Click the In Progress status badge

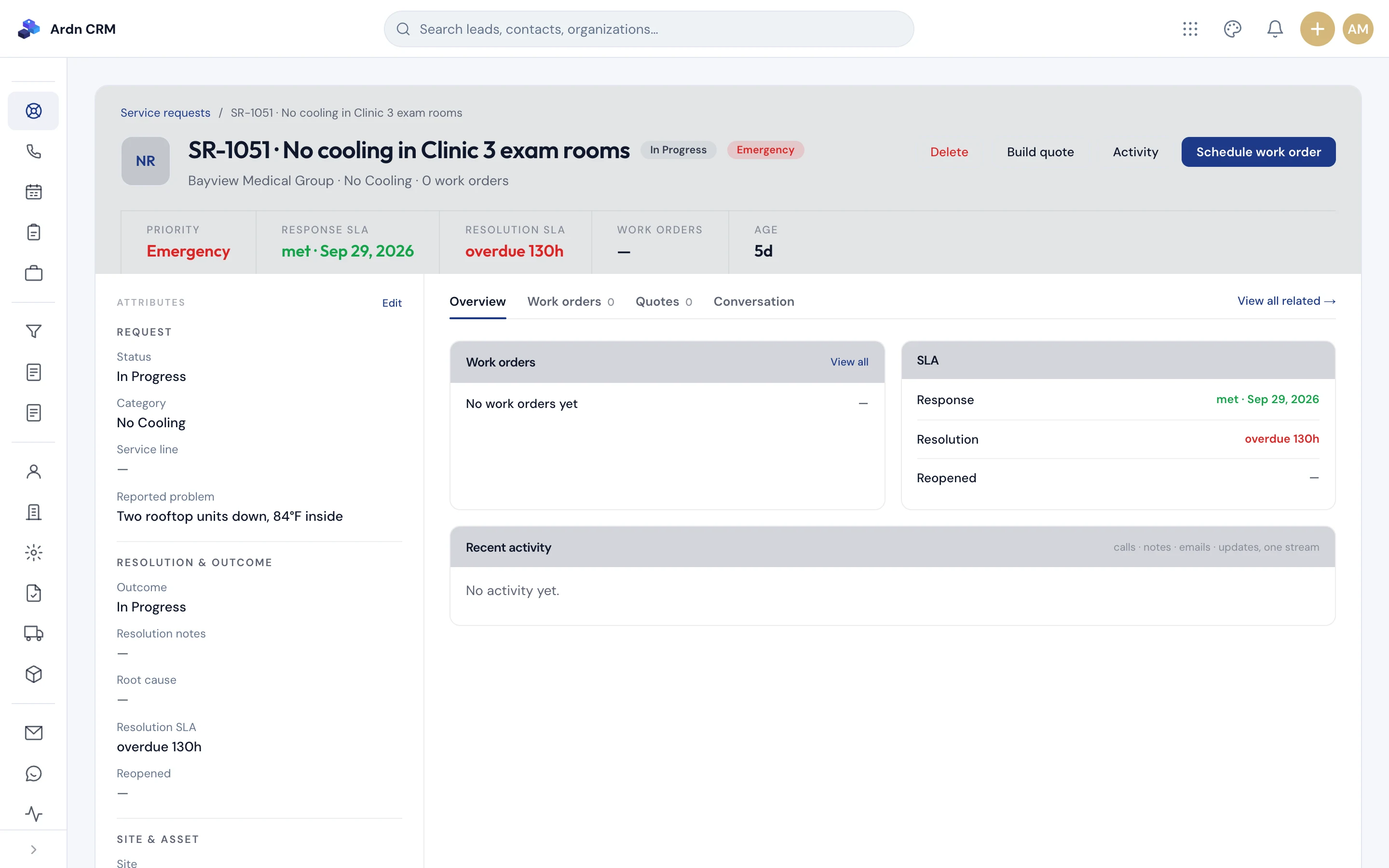pos(678,150)
